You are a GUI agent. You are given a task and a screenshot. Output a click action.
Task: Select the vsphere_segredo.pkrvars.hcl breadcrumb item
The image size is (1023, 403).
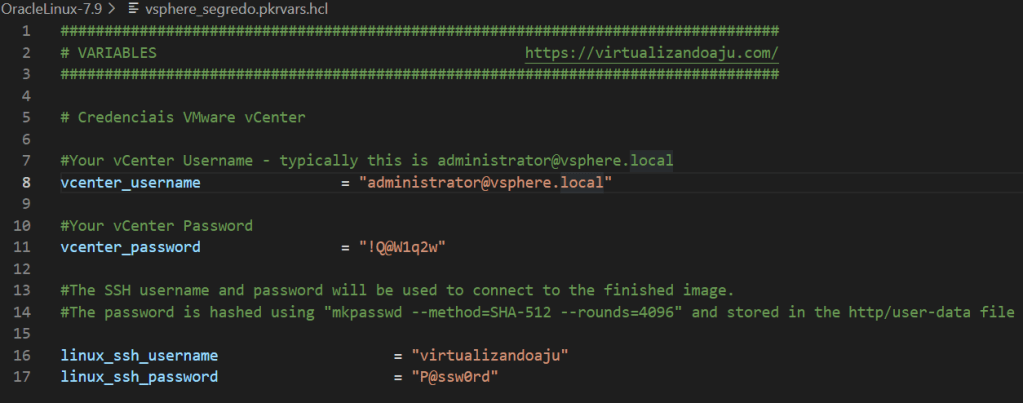[237, 9]
